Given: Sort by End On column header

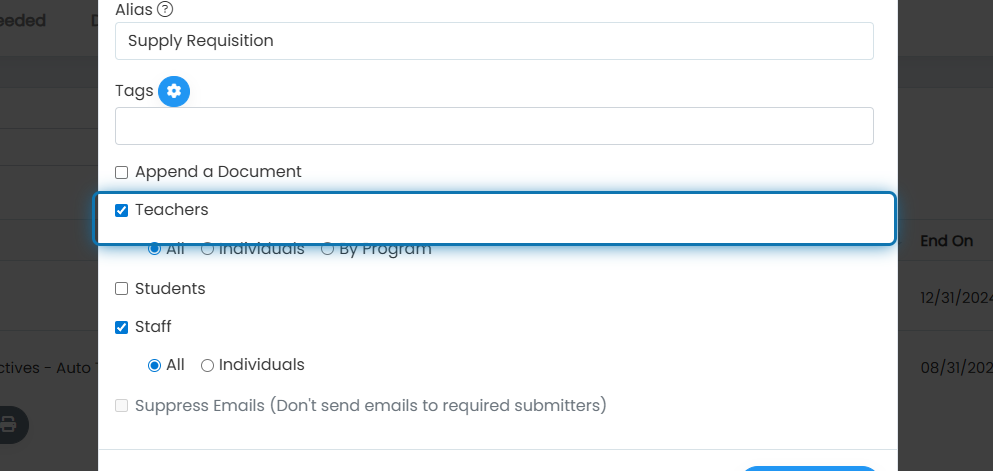Looking at the screenshot, I should click(946, 241).
